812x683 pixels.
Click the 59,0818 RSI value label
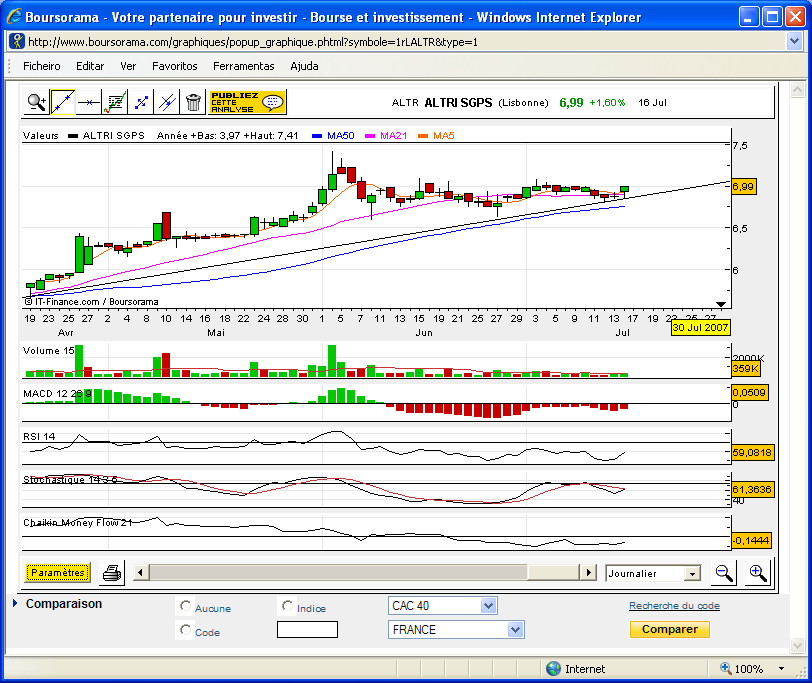pos(752,453)
